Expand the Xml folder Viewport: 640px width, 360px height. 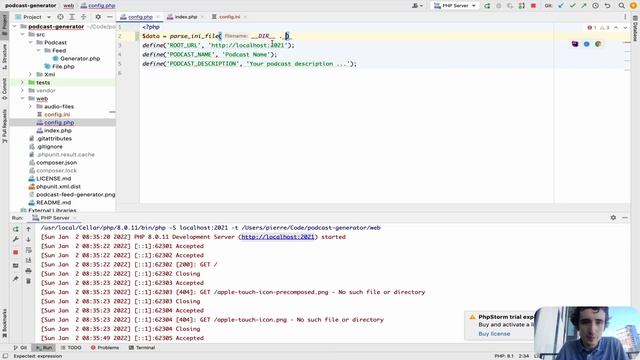point(30,74)
